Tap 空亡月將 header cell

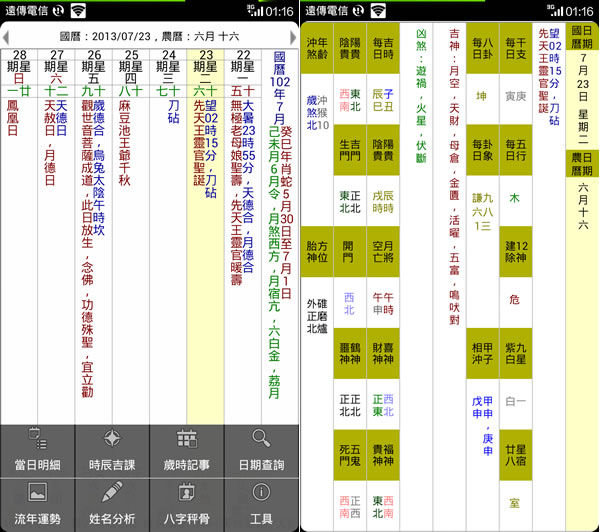pyautogui.click(x=383, y=252)
